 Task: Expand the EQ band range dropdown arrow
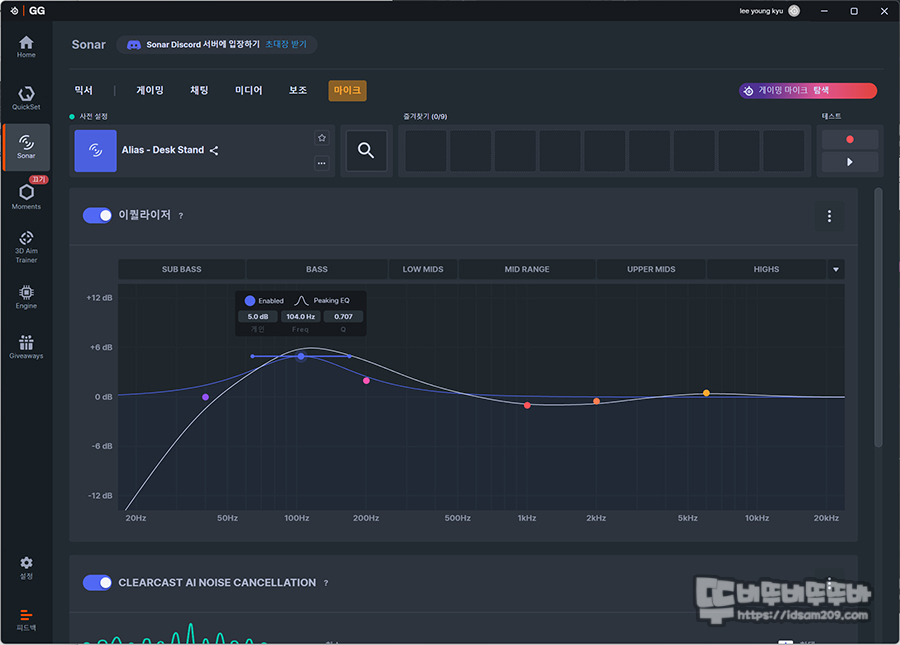click(836, 269)
